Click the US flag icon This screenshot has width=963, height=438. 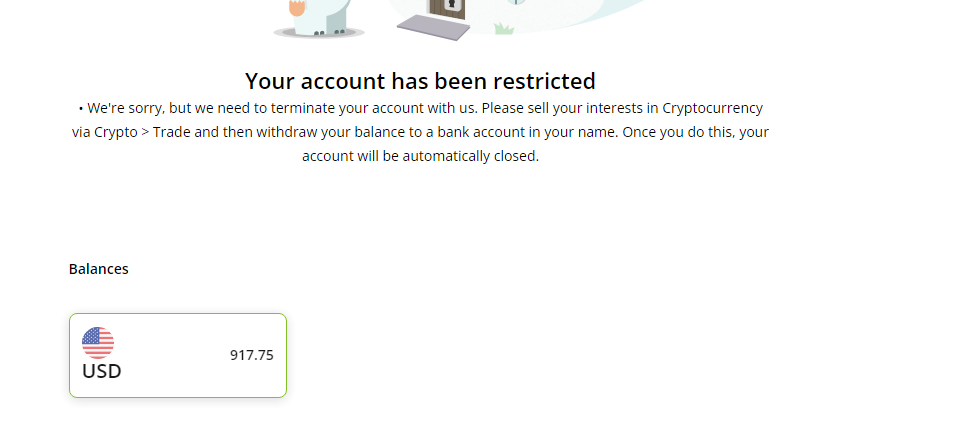(98, 343)
